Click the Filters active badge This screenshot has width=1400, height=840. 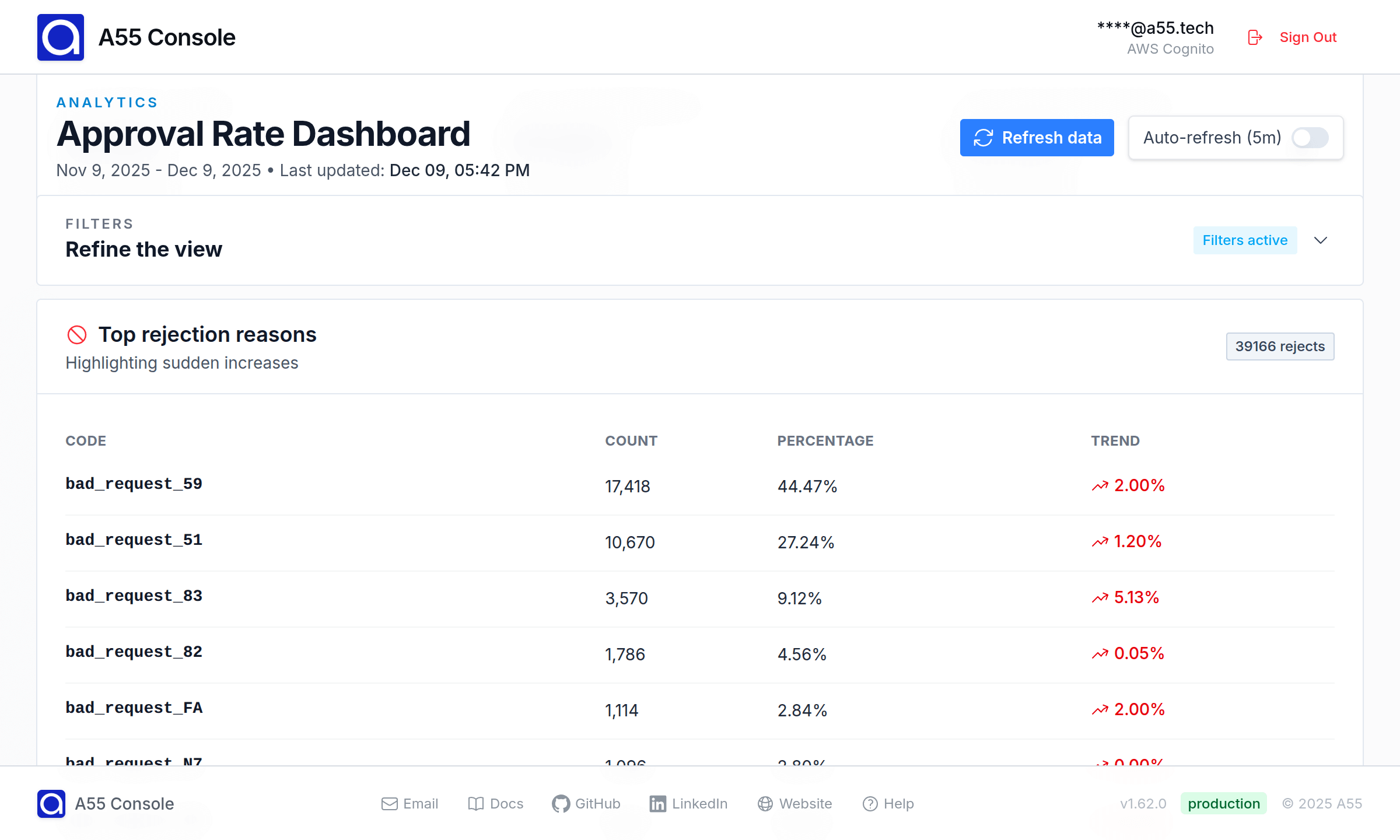pyautogui.click(x=1245, y=240)
